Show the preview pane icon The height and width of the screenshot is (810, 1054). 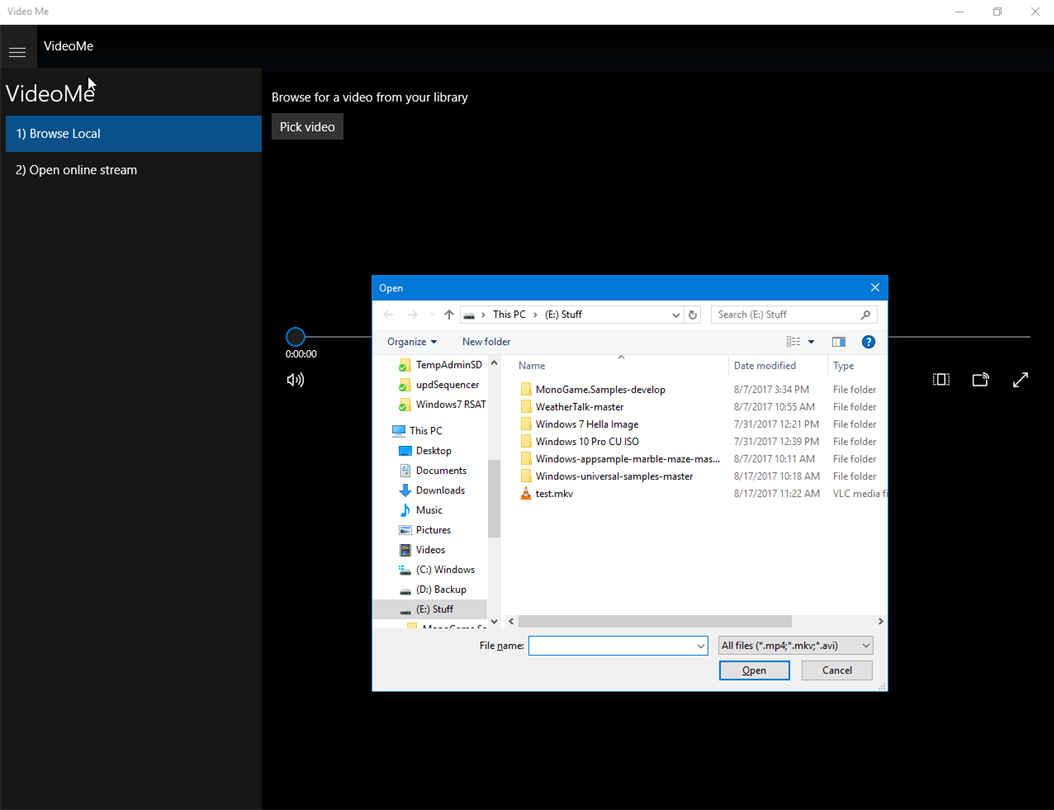[838, 341]
